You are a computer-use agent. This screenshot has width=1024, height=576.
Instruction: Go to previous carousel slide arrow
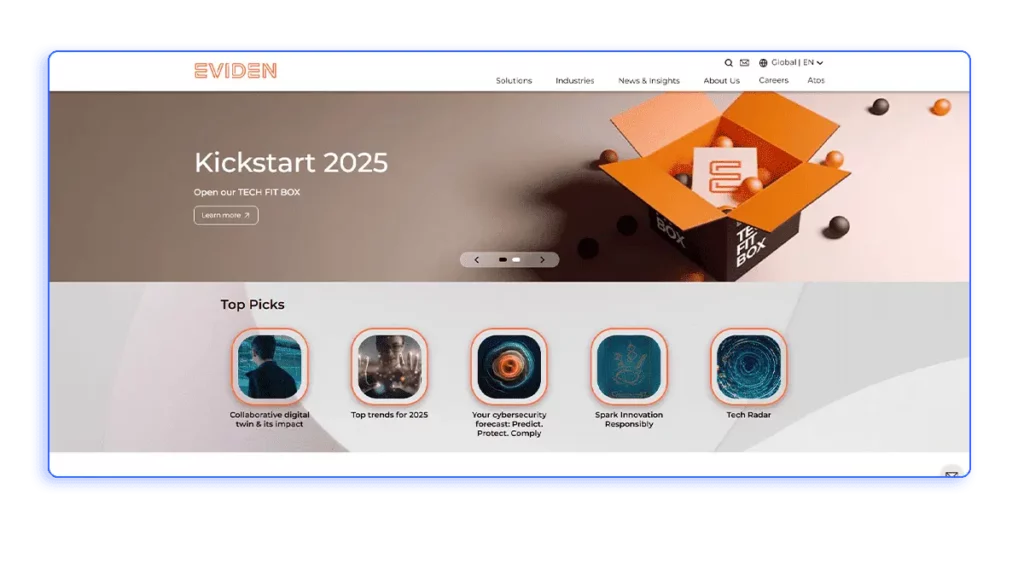pyautogui.click(x=477, y=260)
